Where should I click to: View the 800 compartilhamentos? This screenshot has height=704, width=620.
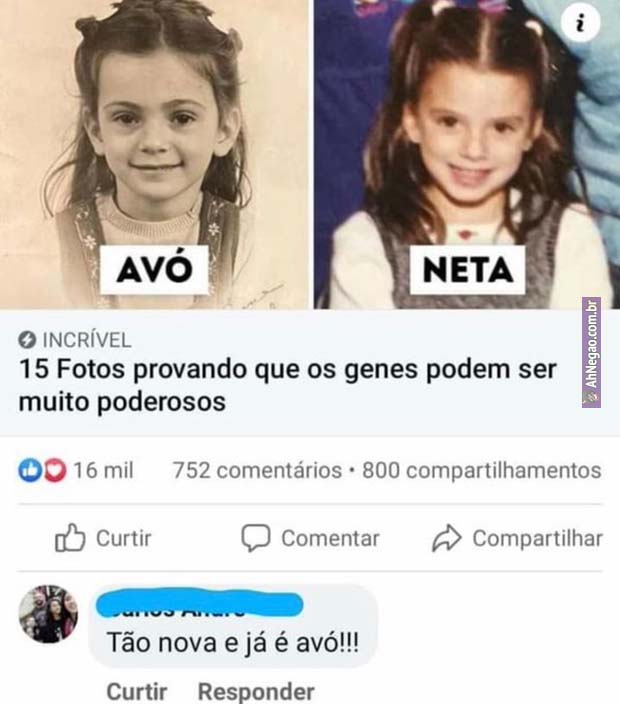pyautogui.click(x=482, y=471)
